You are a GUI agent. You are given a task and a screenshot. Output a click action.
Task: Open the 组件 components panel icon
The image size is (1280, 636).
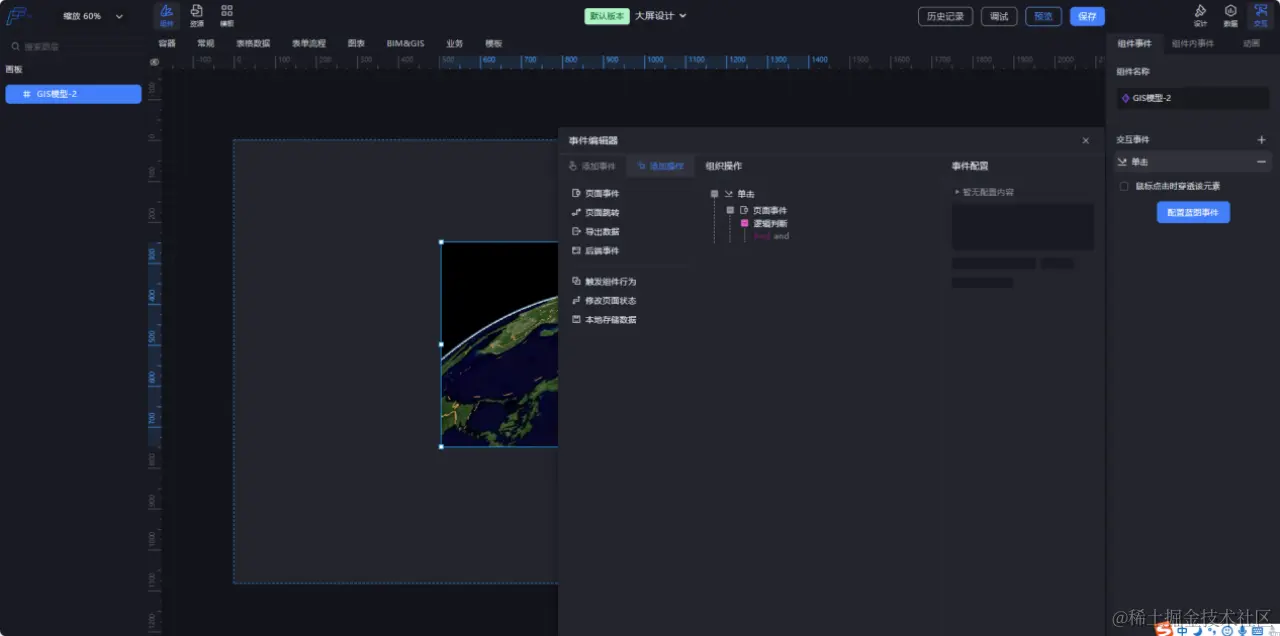pyautogui.click(x=167, y=14)
